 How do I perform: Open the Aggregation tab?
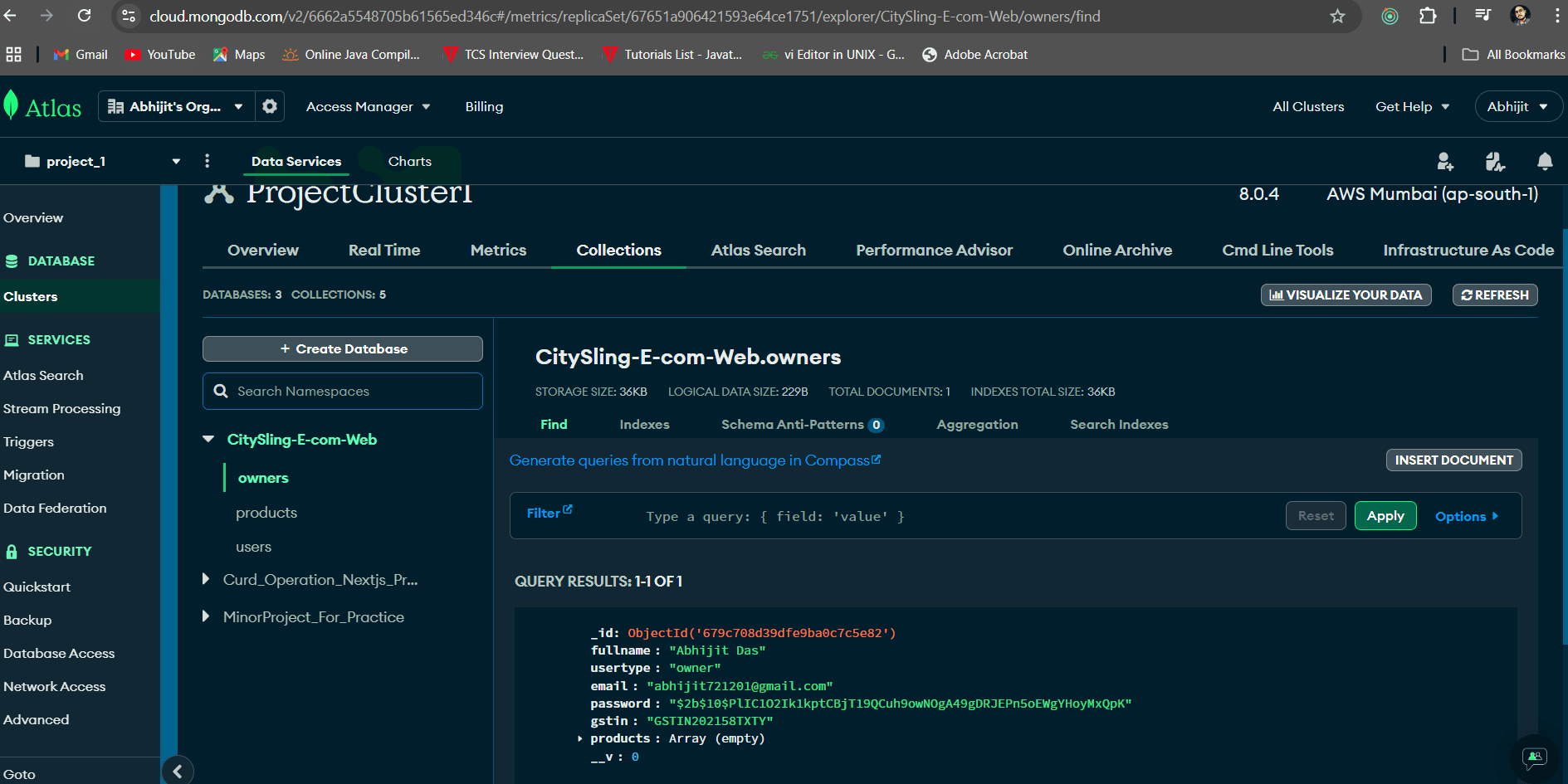977,424
